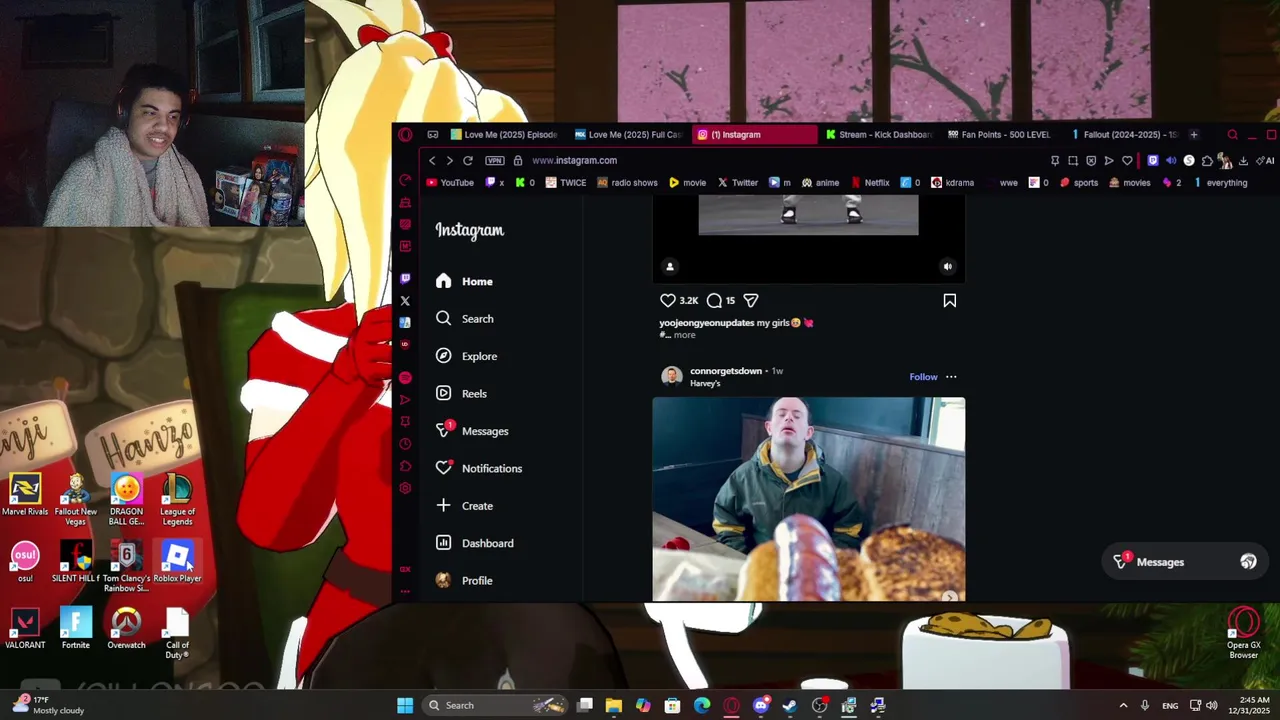Open a new browser tab with plus button
Viewport: 1280px width, 720px height.
tap(1193, 135)
